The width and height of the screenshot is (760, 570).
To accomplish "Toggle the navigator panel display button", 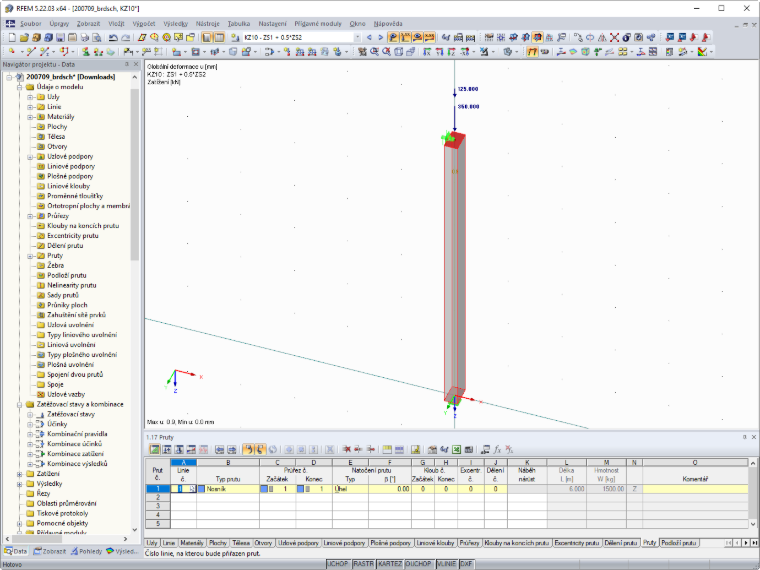I will point(206,37).
